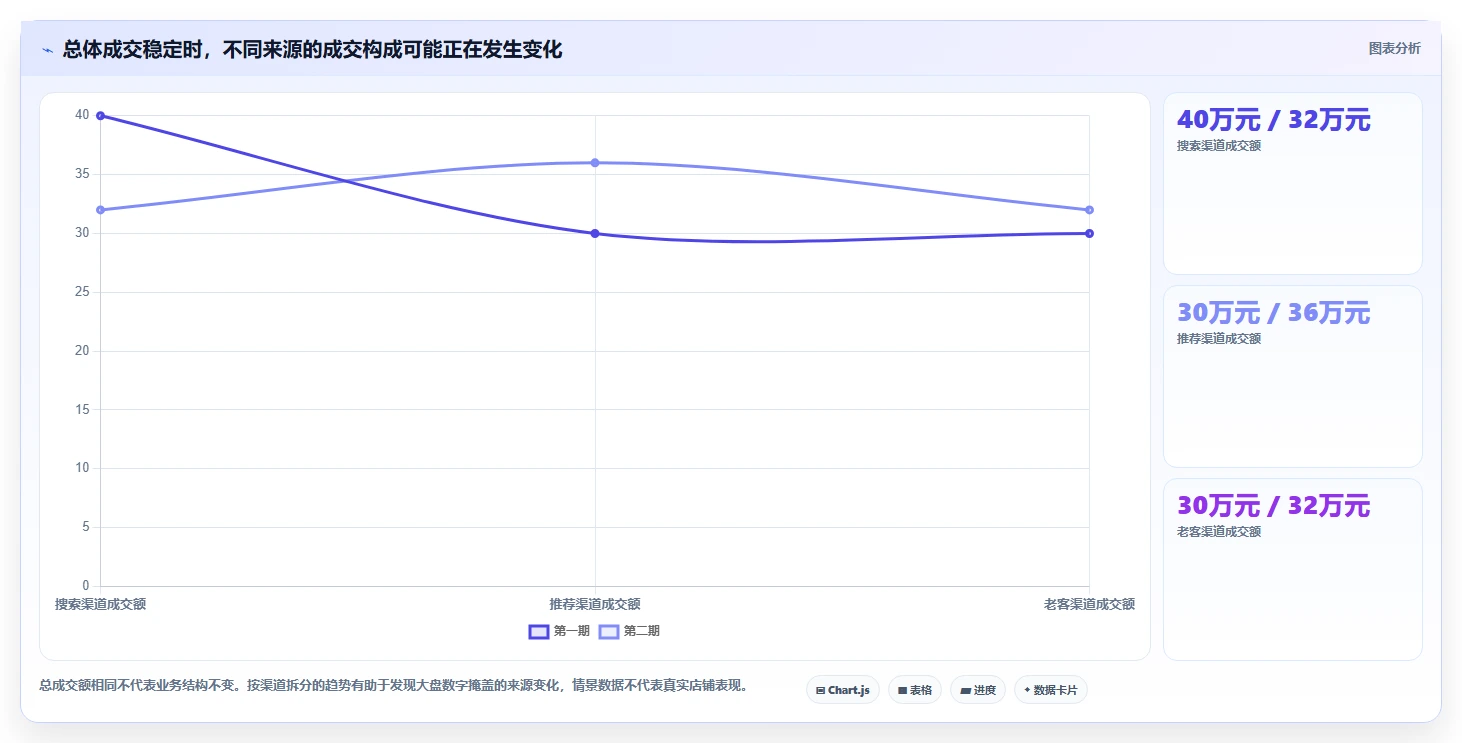Select 第一期 data point for 推荐渠道成交额
Image resolution: width=1462 pixels, height=743 pixels.
coord(595,234)
